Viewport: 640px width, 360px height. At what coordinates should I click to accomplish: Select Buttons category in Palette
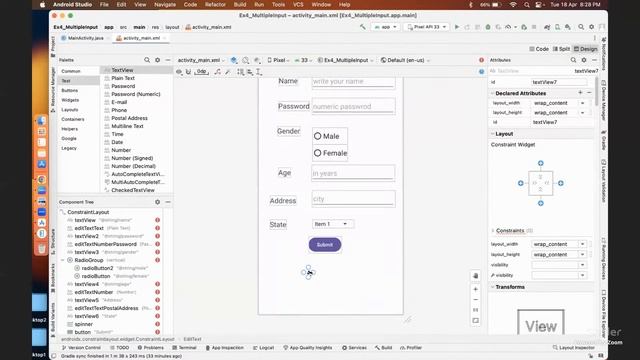click(x=70, y=91)
